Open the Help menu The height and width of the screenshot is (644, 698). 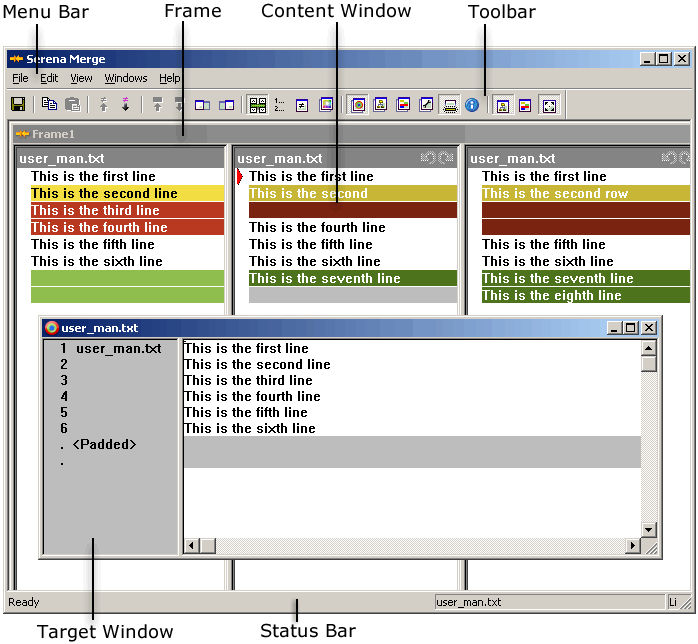[x=170, y=78]
